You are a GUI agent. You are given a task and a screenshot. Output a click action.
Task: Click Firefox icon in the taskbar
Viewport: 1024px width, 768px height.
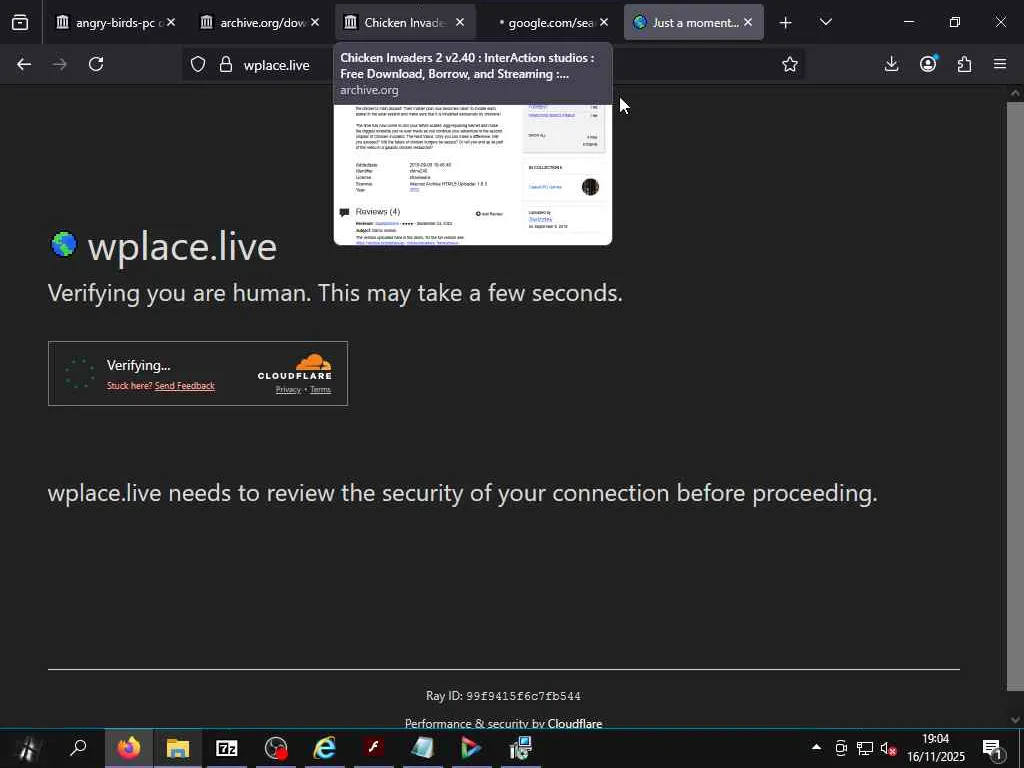pos(129,748)
